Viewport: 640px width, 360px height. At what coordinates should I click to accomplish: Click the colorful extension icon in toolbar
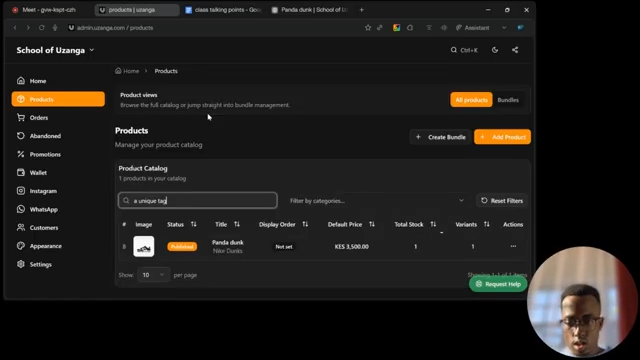tap(396, 27)
